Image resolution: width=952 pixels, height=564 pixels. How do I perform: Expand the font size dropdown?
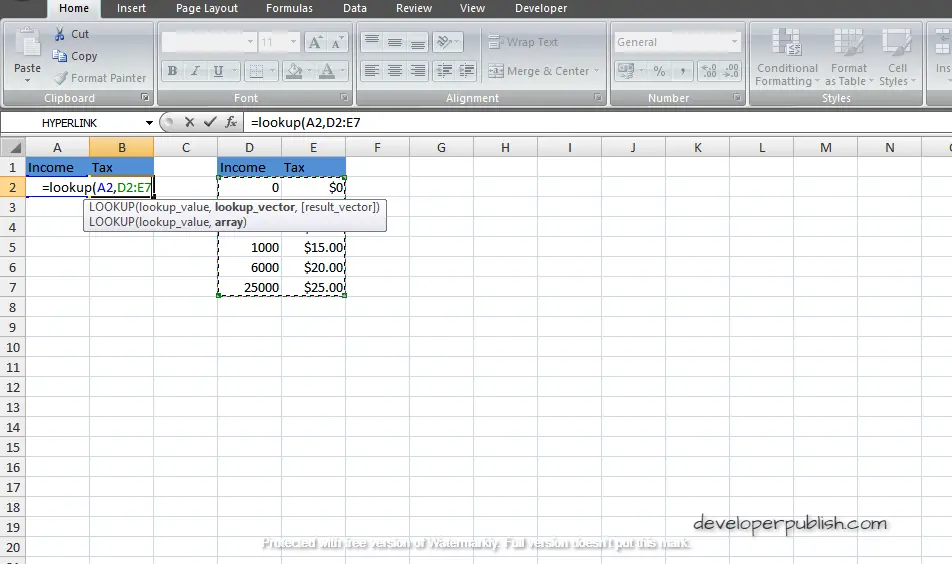tap(293, 42)
